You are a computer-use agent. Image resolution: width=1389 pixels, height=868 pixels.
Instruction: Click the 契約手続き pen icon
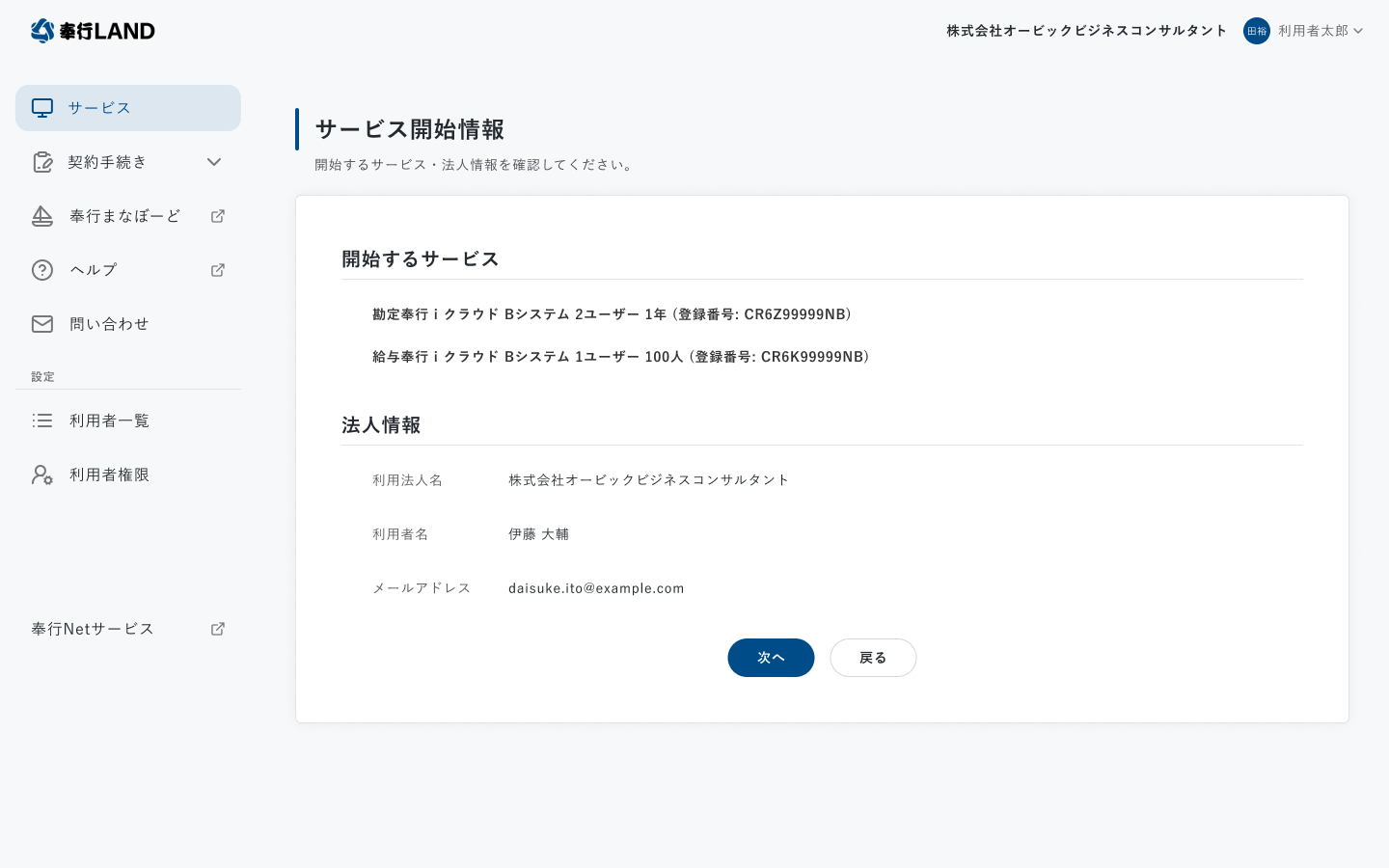[42, 162]
